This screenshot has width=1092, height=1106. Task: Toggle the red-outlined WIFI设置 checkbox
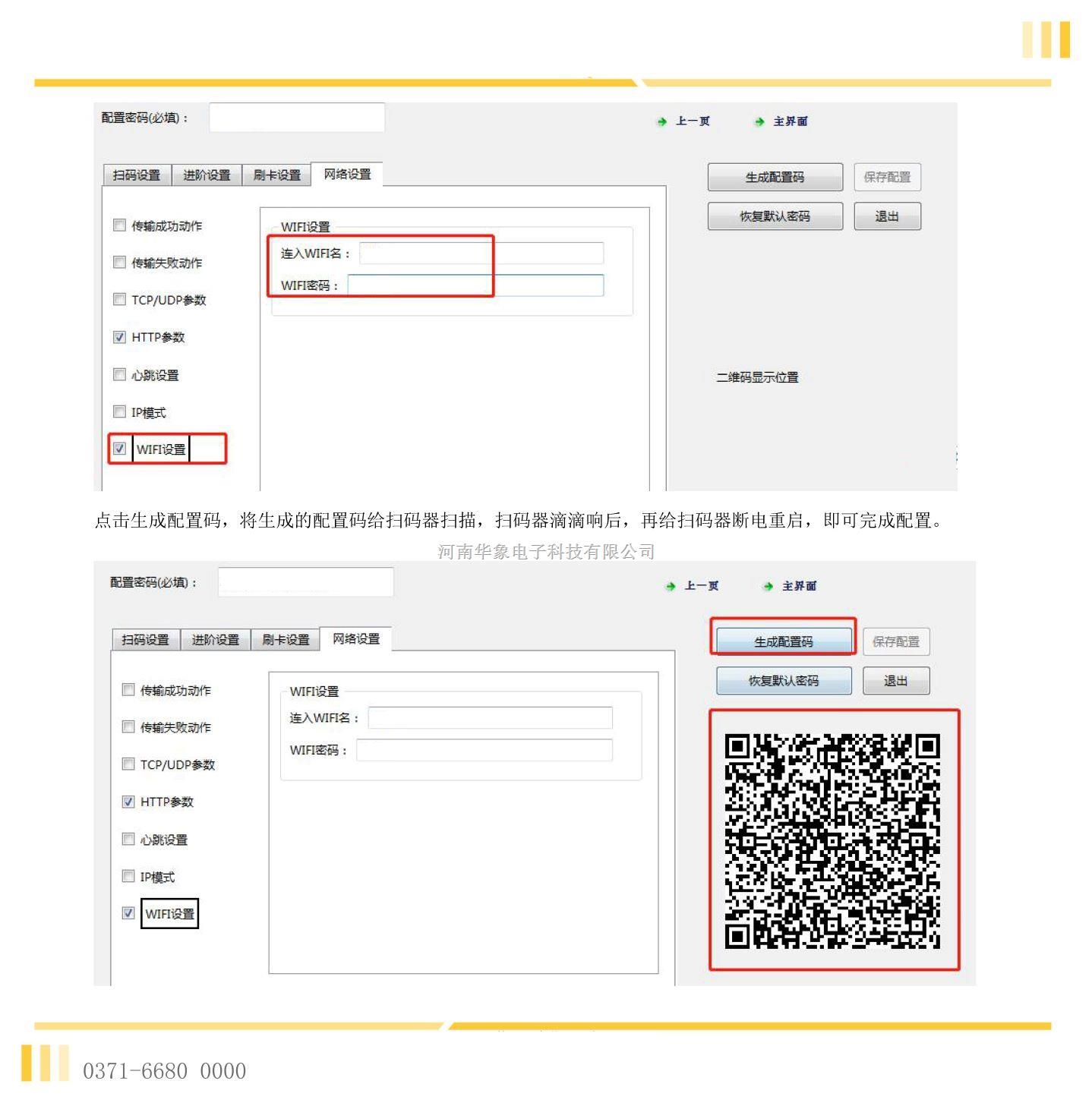pyautogui.click(x=119, y=449)
